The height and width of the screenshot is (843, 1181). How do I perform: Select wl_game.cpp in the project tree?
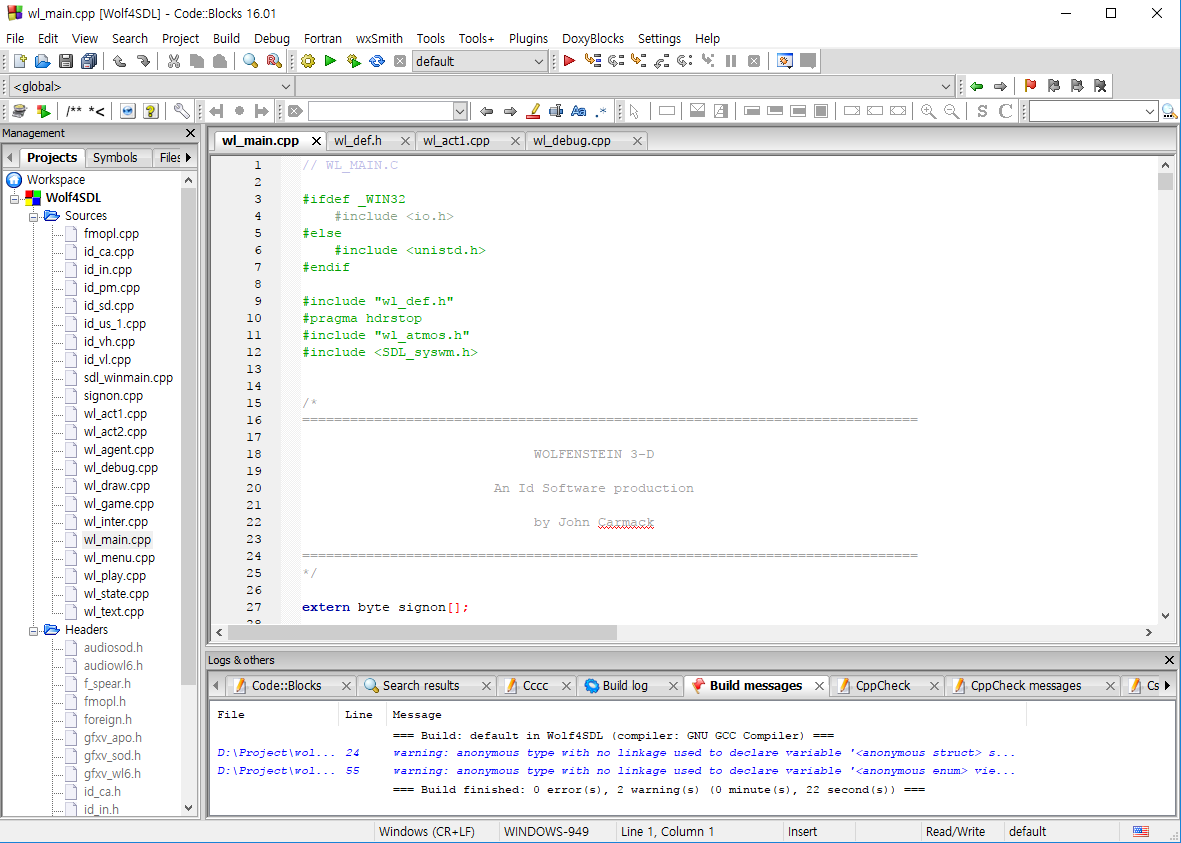pos(118,504)
